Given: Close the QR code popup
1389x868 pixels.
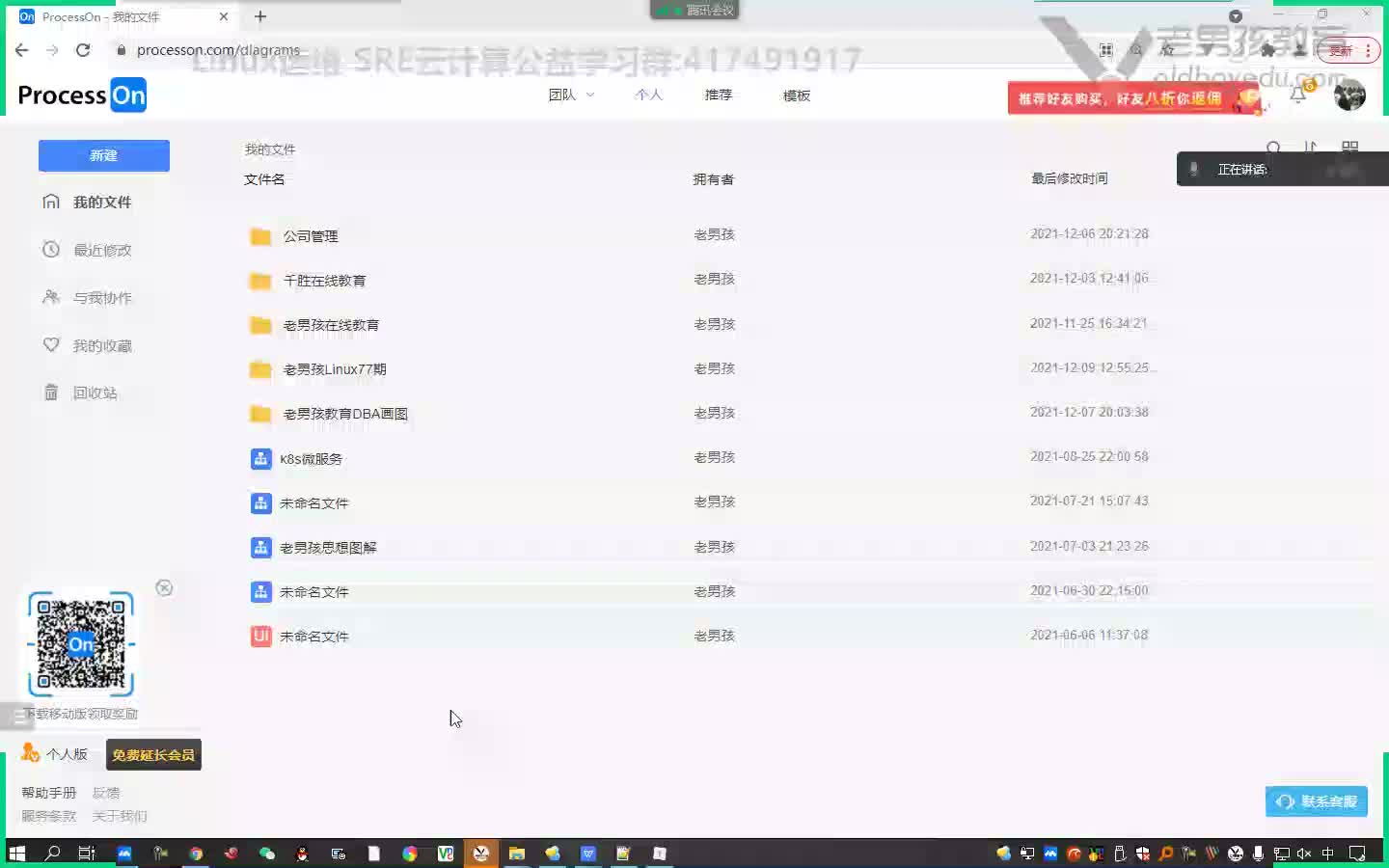Looking at the screenshot, I should tap(164, 588).
